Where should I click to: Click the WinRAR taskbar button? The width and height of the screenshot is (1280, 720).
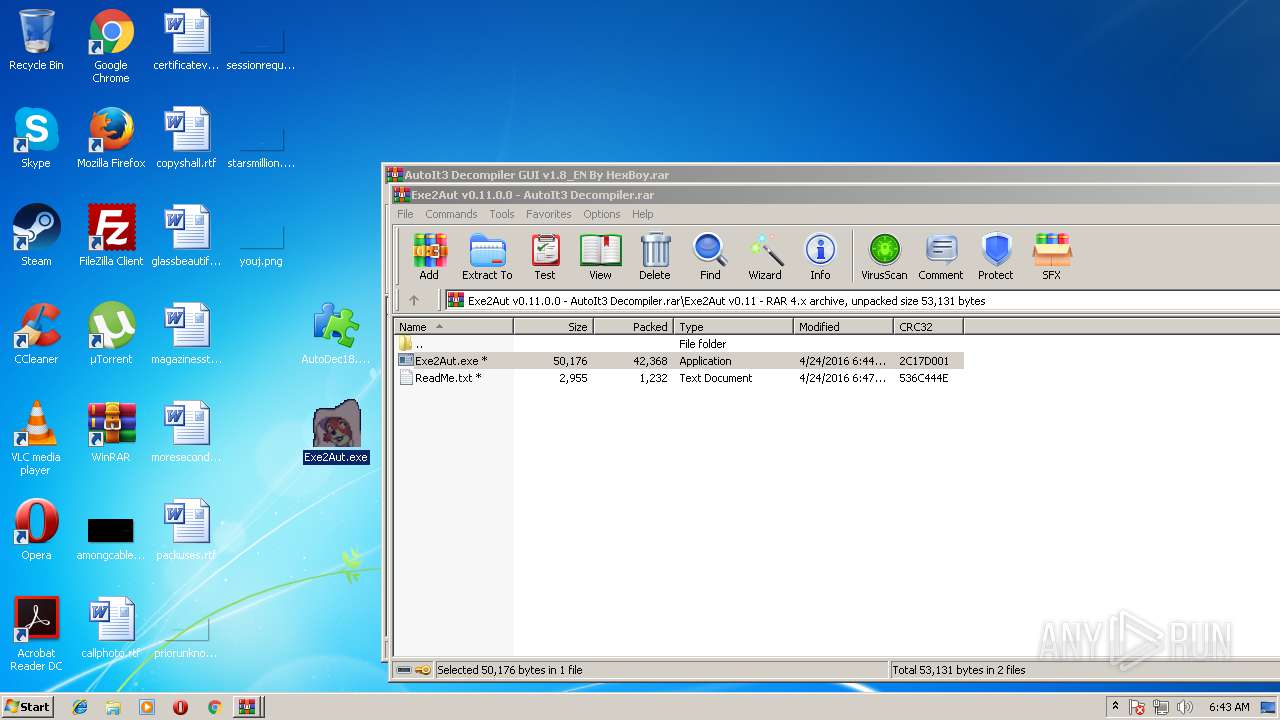246,707
